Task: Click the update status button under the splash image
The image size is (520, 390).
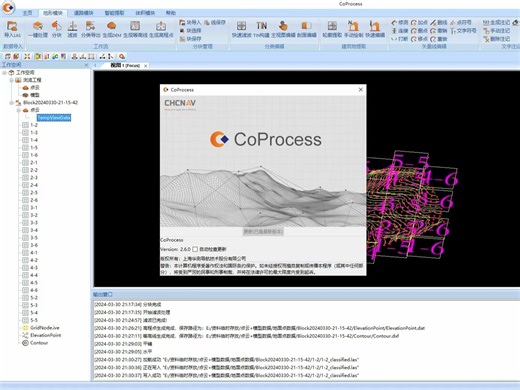Action: tap(263, 231)
